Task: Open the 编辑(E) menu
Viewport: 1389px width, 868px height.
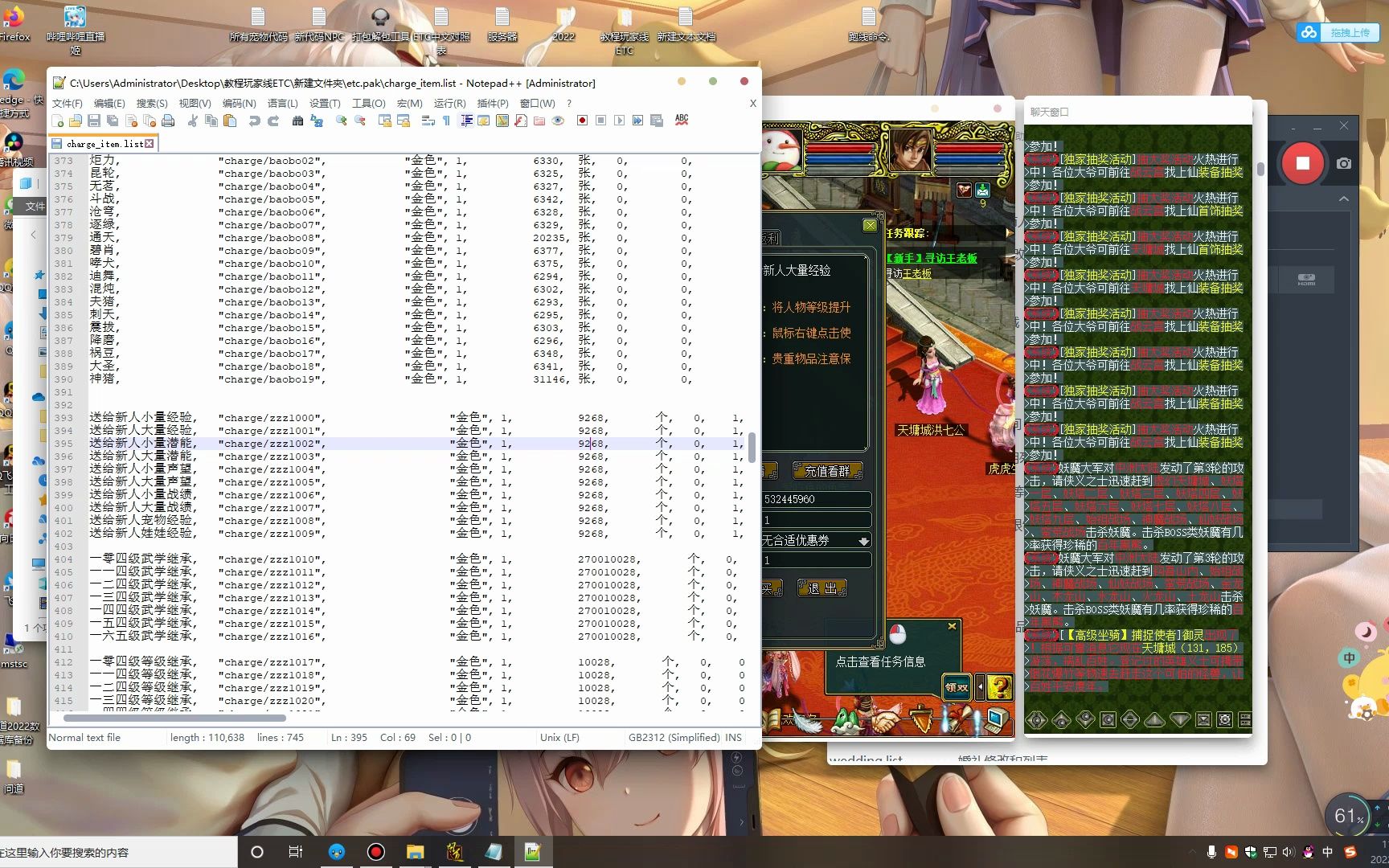Action: click(x=109, y=103)
